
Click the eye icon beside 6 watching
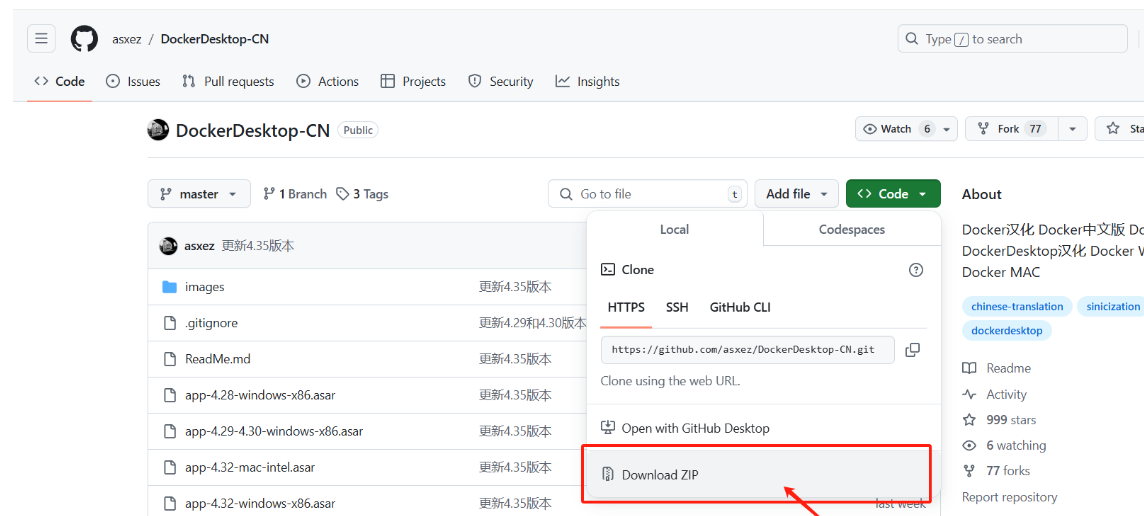tap(969, 445)
